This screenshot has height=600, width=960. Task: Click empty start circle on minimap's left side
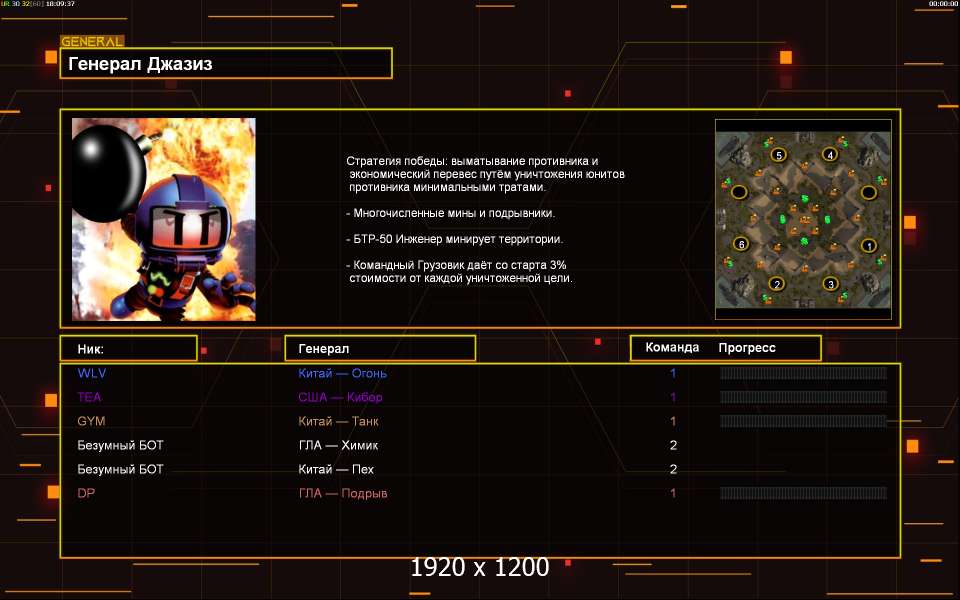[739, 192]
